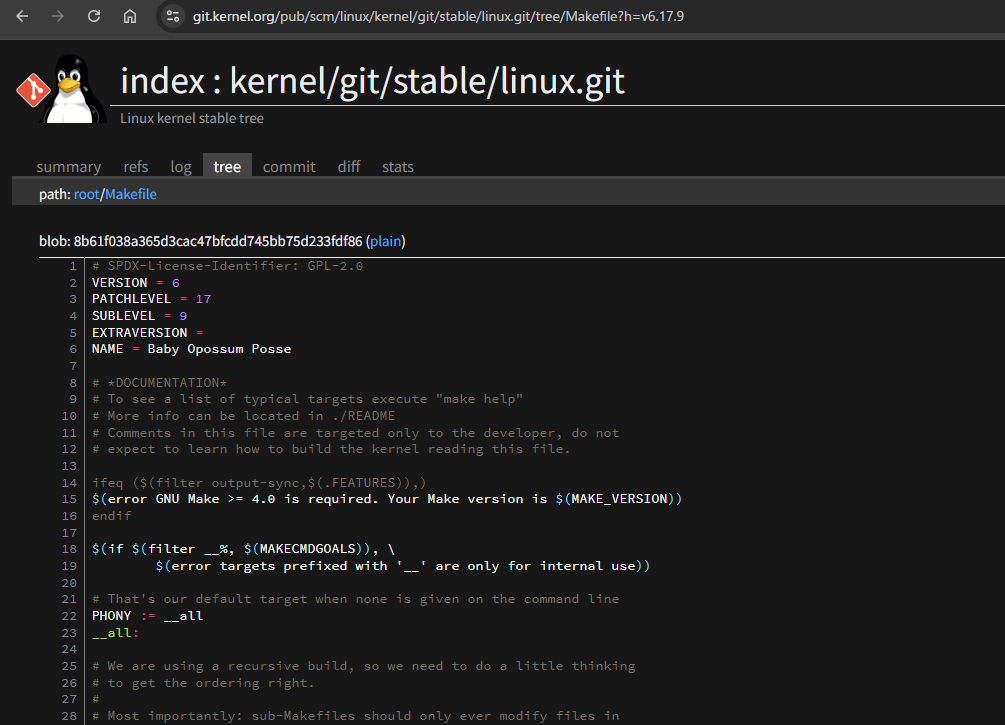Click the browser back arrow
Viewport: 1005px width, 725px height.
coord(22,16)
